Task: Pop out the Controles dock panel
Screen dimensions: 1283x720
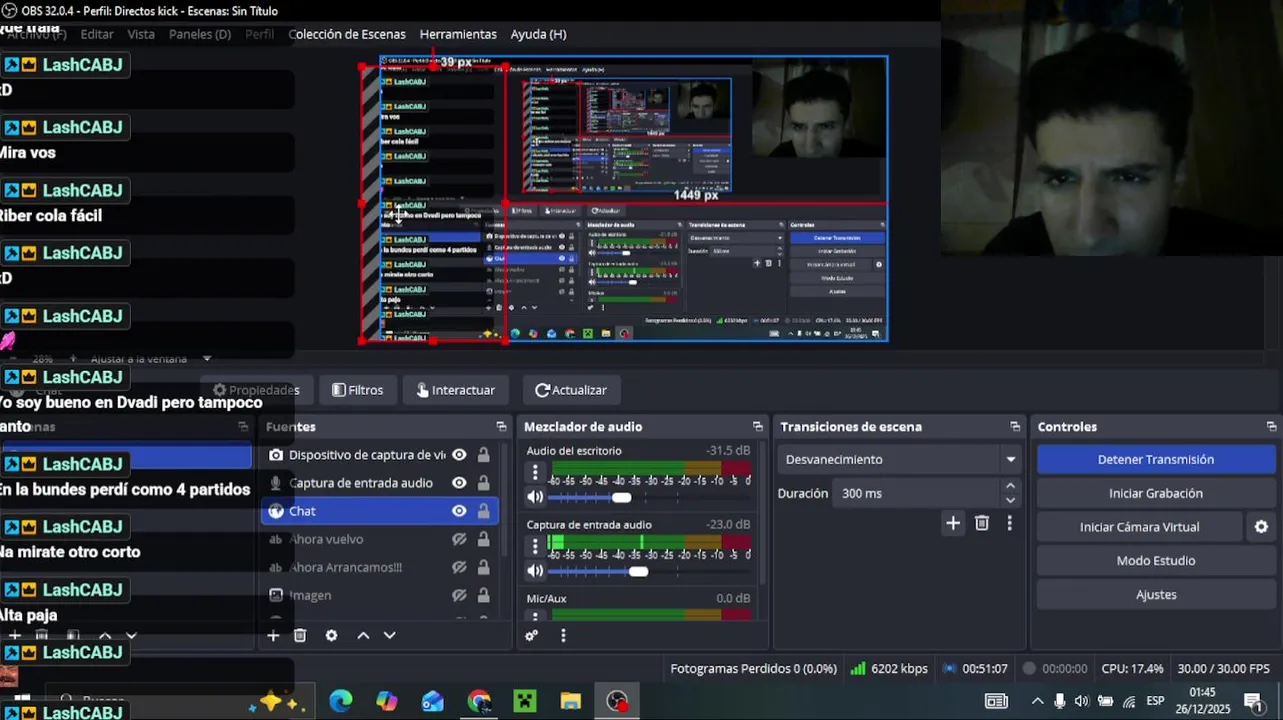Action: tap(1271, 427)
